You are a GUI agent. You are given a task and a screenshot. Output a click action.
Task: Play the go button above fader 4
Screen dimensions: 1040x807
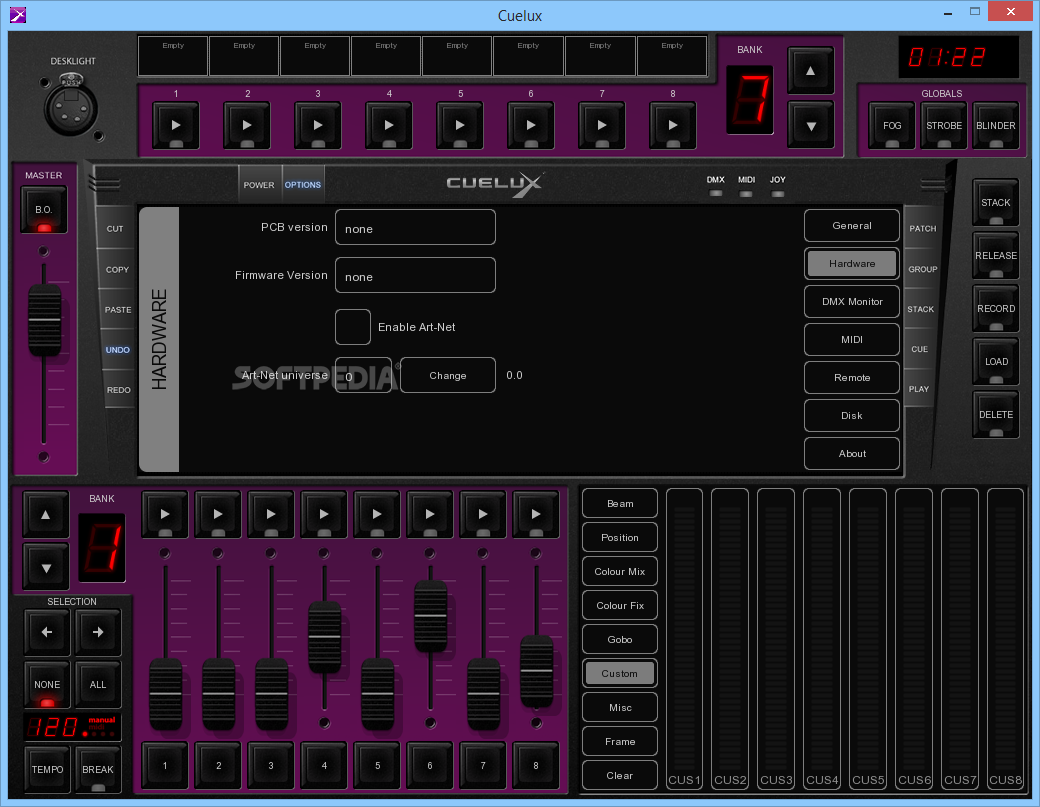[x=324, y=514]
